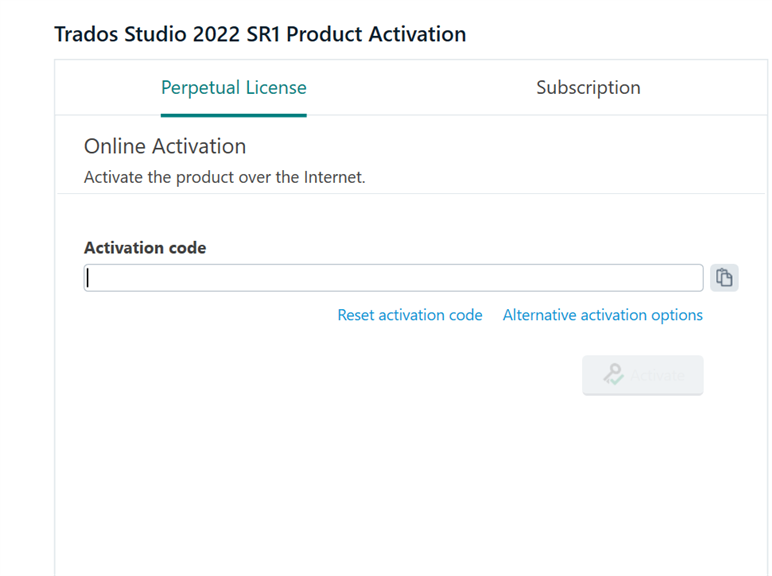Click the Reset activation code link
This screenshot has width=772, height=576.
(x=410, y=315)
